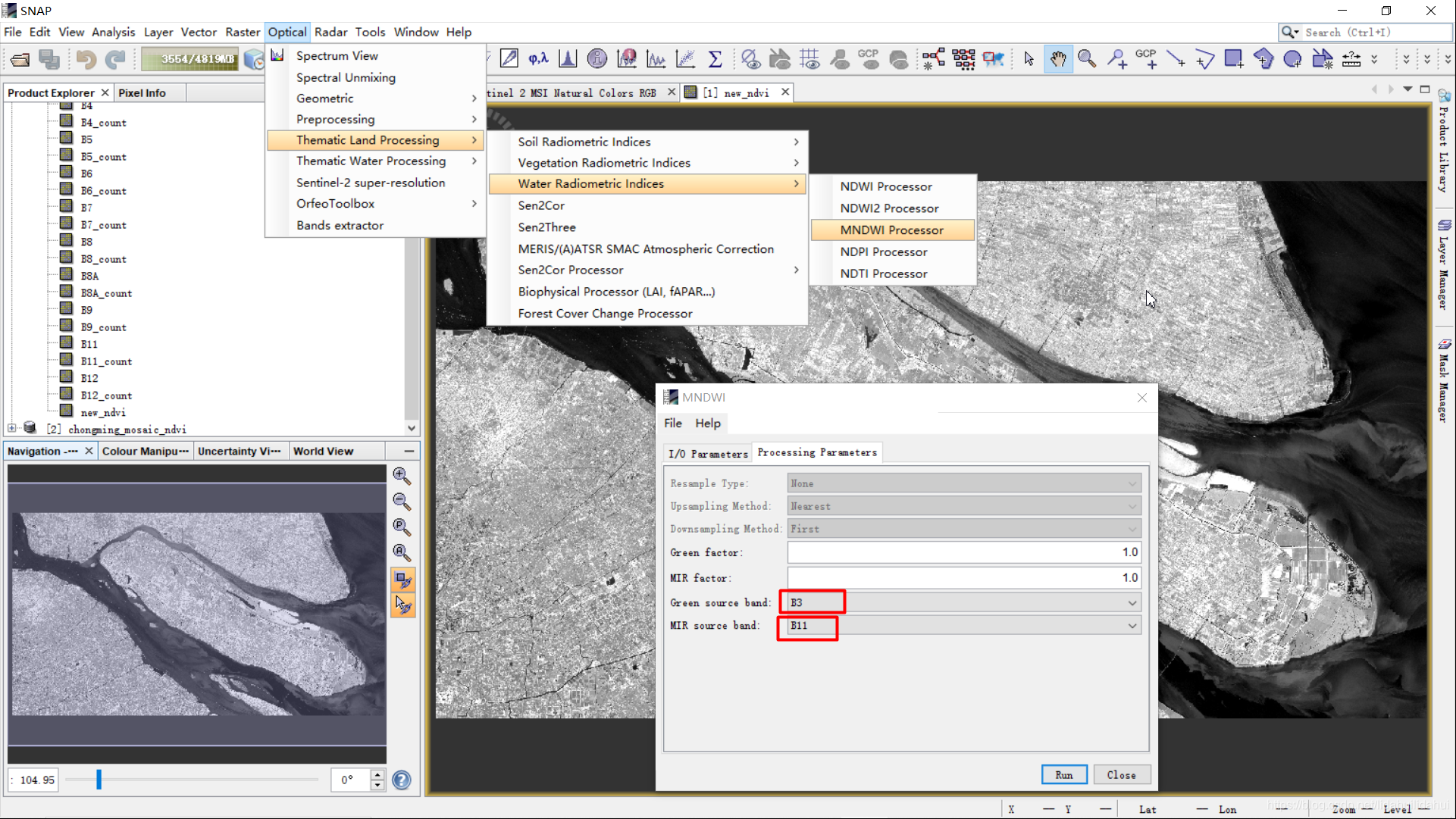Screen dimensions: 1456x819
Task: Run the MNDWI processor
Action: pyautogui.click(x=1064, y=775)
